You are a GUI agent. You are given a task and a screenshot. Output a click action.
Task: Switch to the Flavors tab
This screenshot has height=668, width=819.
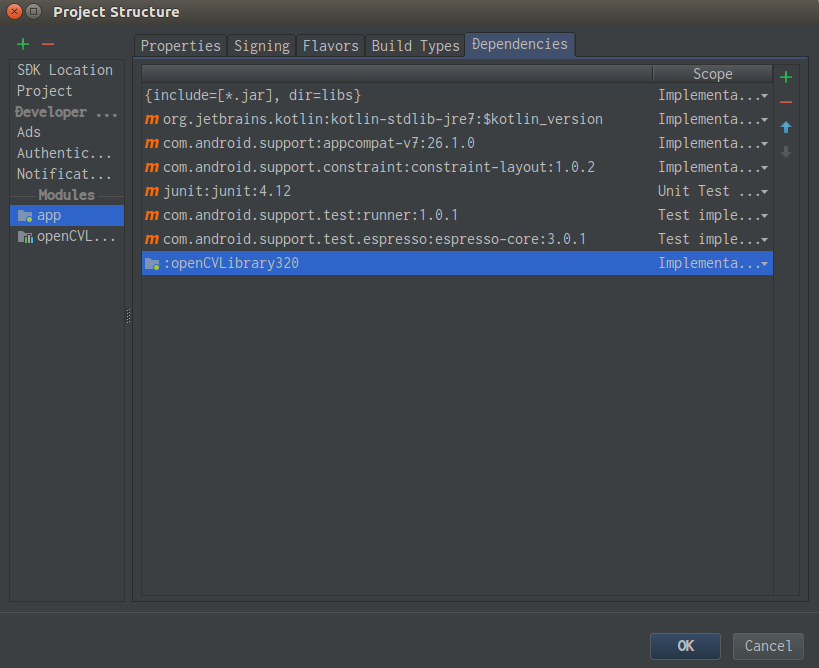(x=331, y=46)
